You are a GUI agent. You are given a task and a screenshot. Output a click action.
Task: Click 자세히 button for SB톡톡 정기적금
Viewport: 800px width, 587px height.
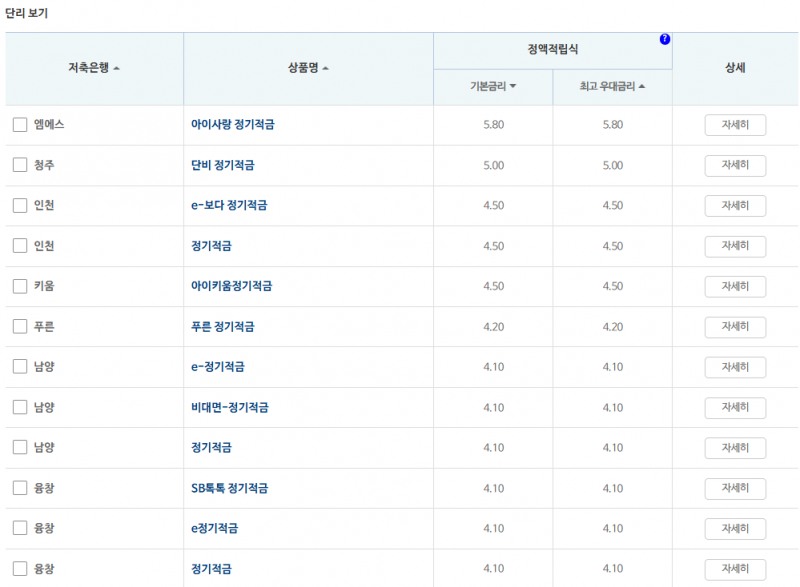coord(735,488)
